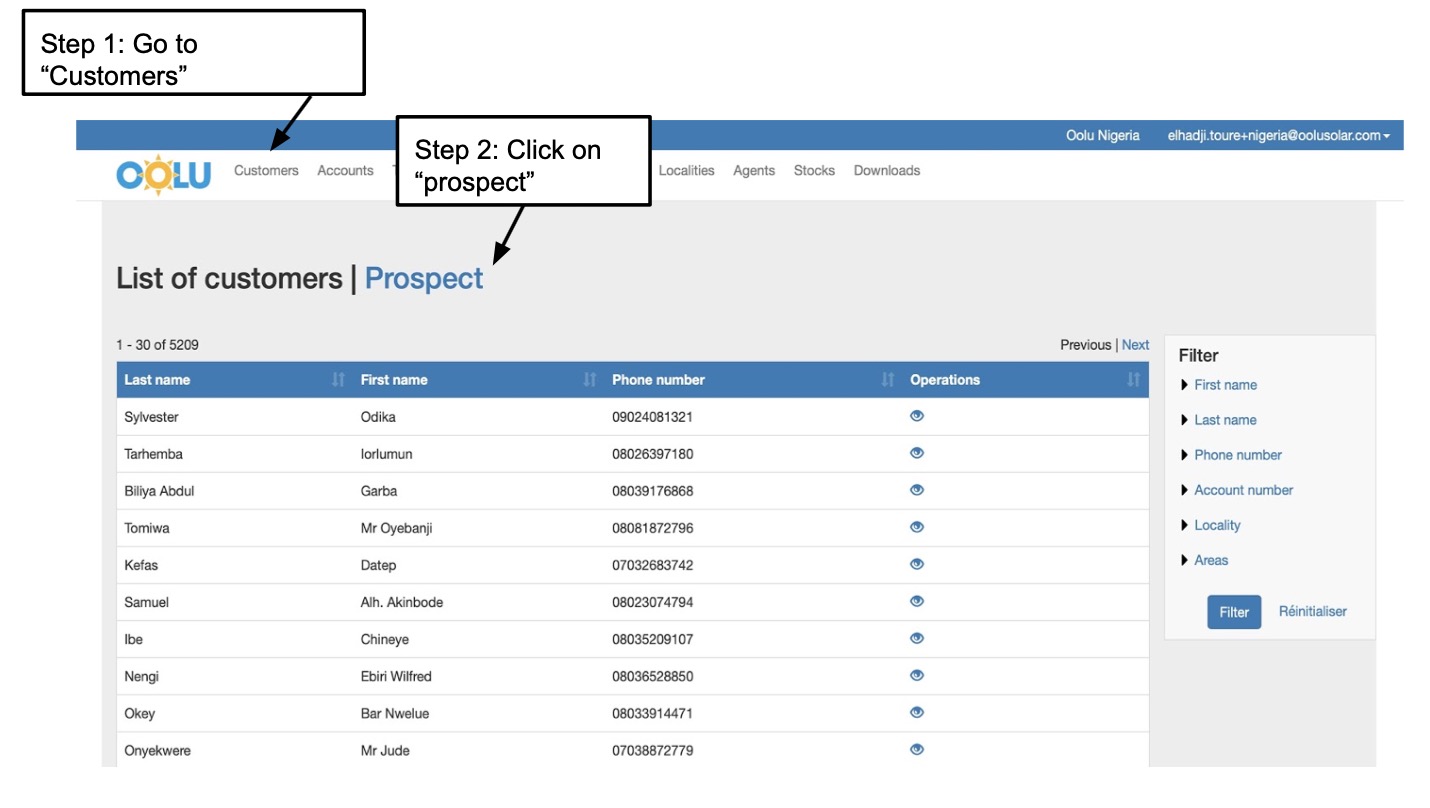The image size is (1430, 808).
Task: Expand the Areas filter
Action: click(1210, 560)
